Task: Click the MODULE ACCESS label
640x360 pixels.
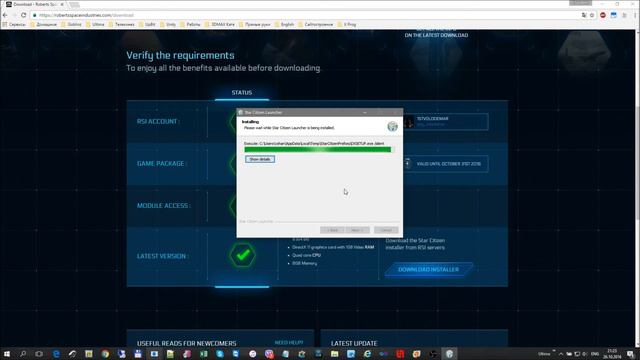Action: pyautogui.click(x=164, y=206)
